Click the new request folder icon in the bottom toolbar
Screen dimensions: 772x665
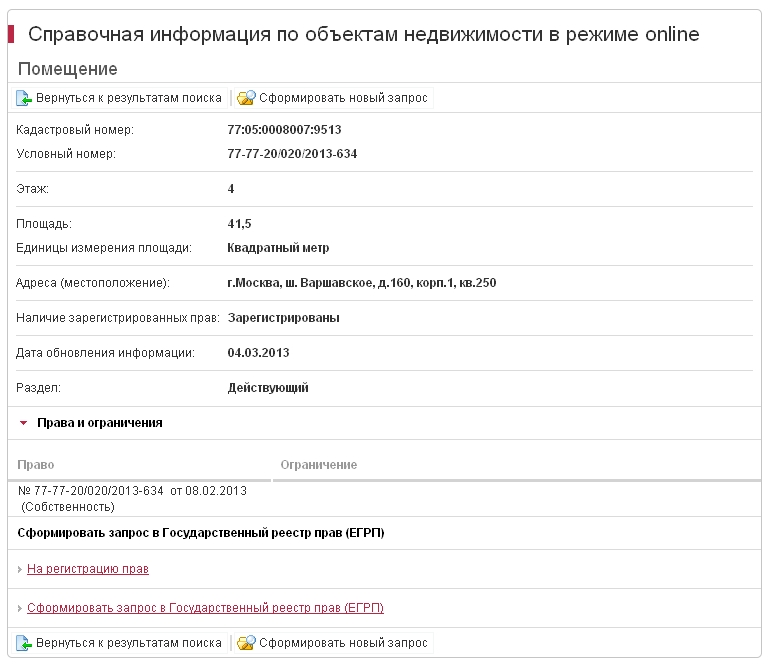(246, 643)
